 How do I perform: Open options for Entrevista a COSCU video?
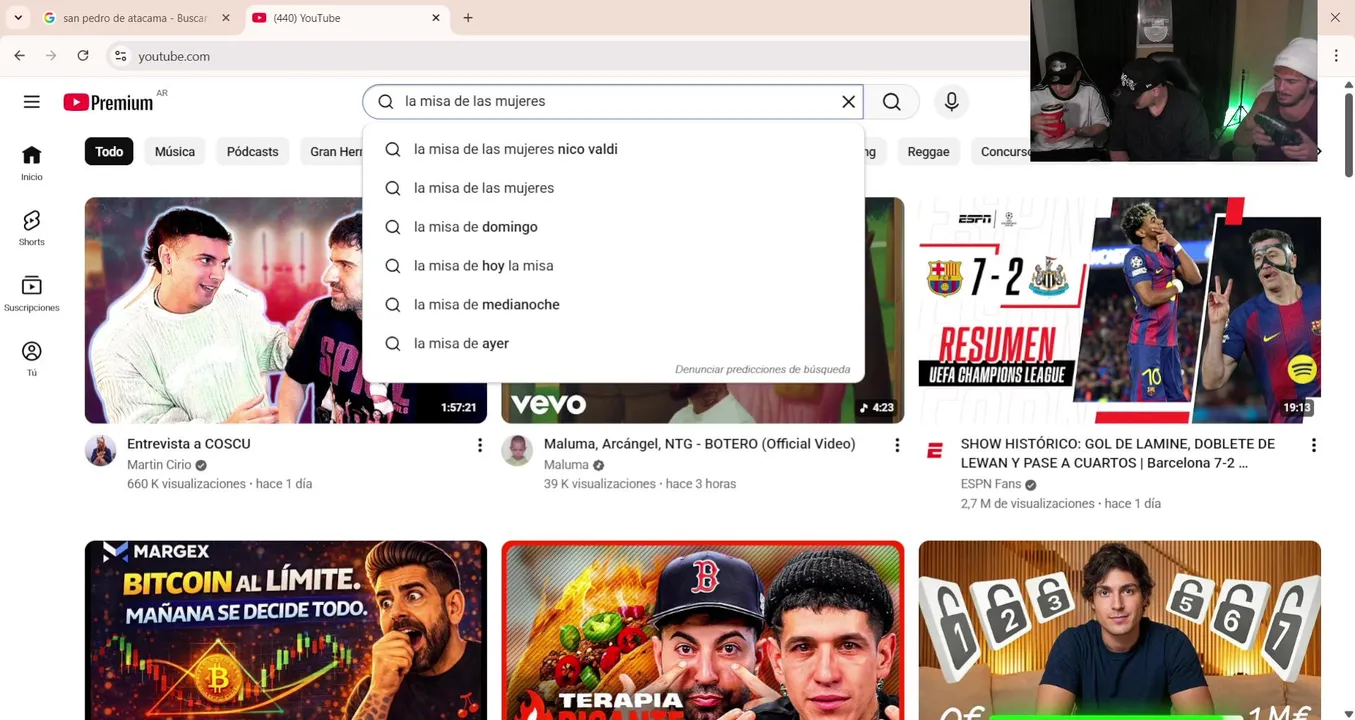(480, 445)
